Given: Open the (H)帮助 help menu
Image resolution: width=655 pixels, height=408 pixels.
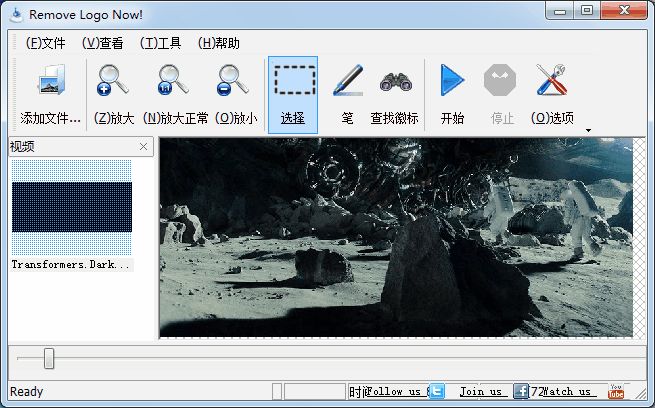Looking at the screenshot, I should [x=219, y=43].
